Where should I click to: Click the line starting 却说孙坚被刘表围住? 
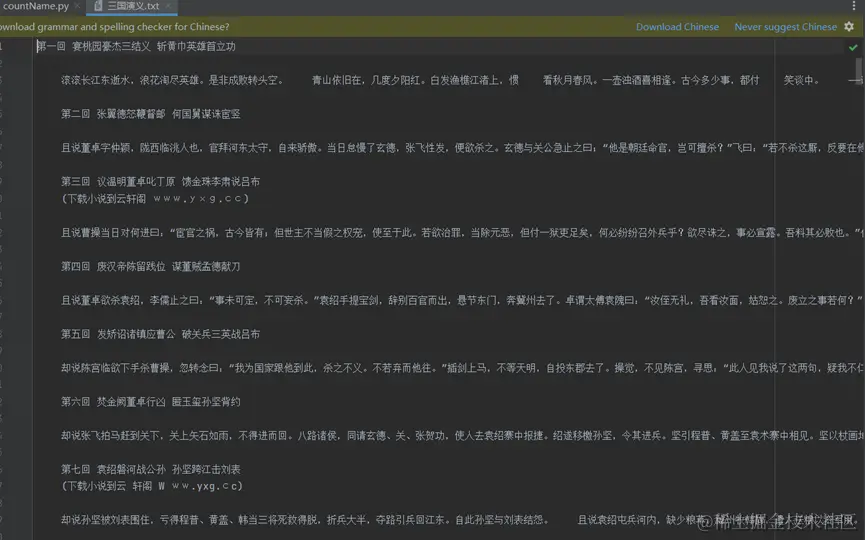pos(462,520)
